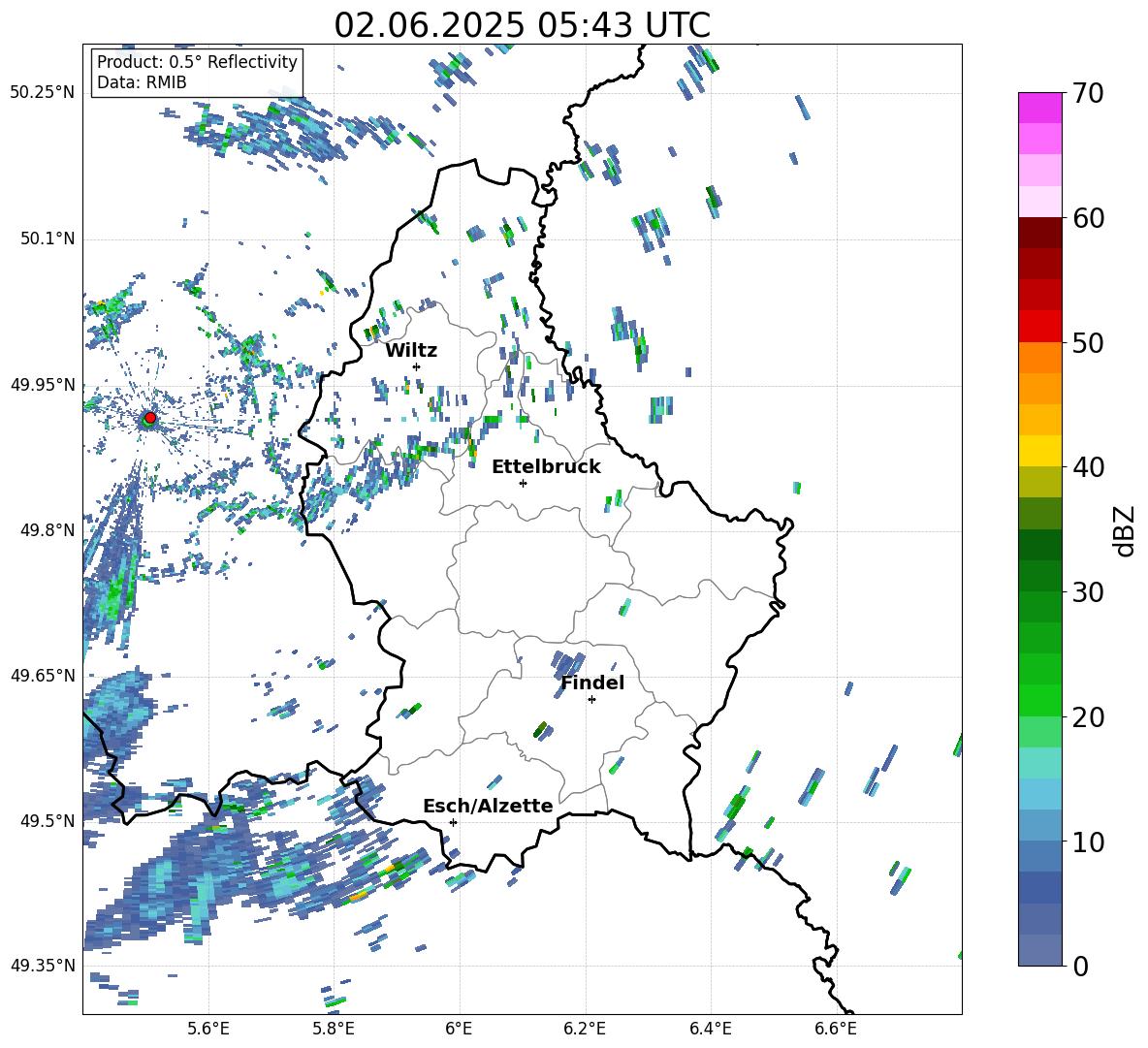Click the 0 label on the colorbar
The image size is (1148, 1048).
(x=1080, y=967)
